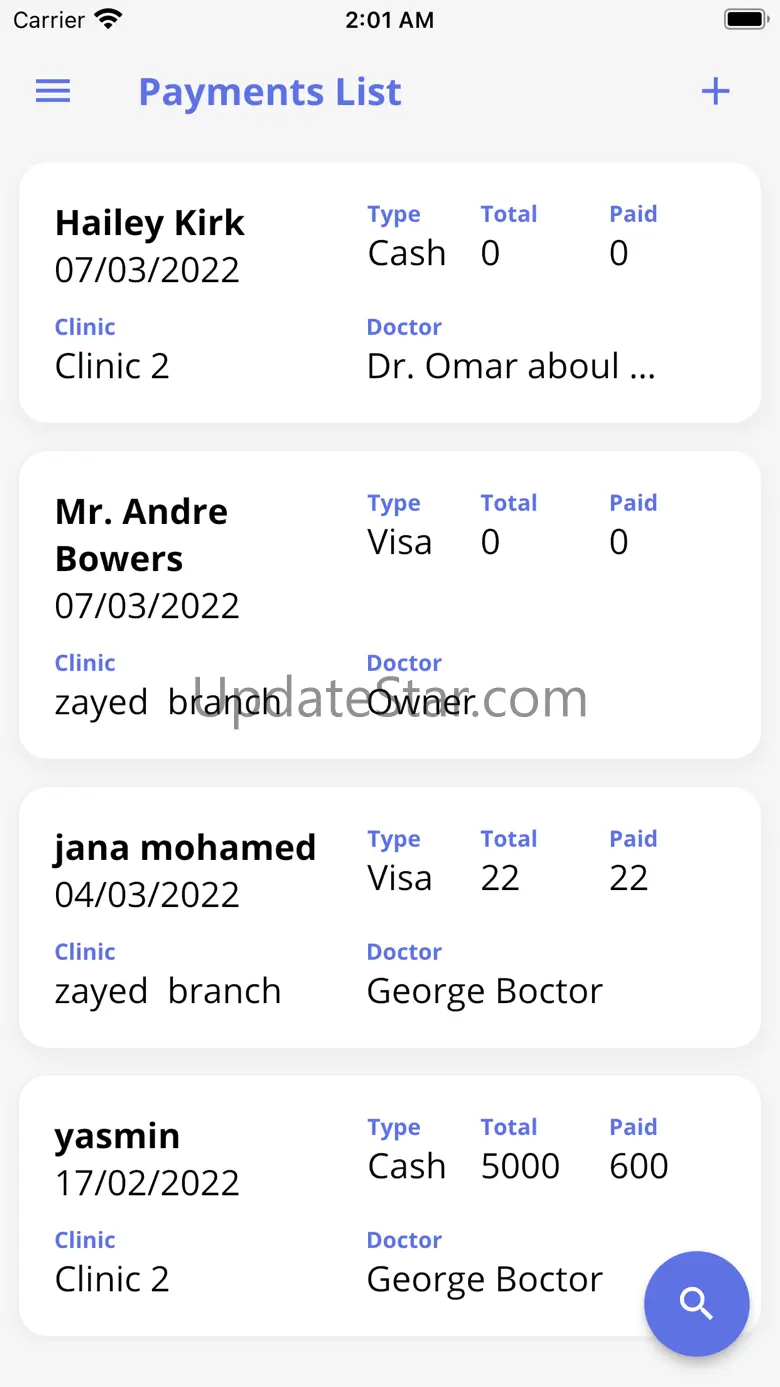
Task: Tap Clinic 2 on Hailey Kirk card
Action: pyautogui.click(x=112, y=367)
